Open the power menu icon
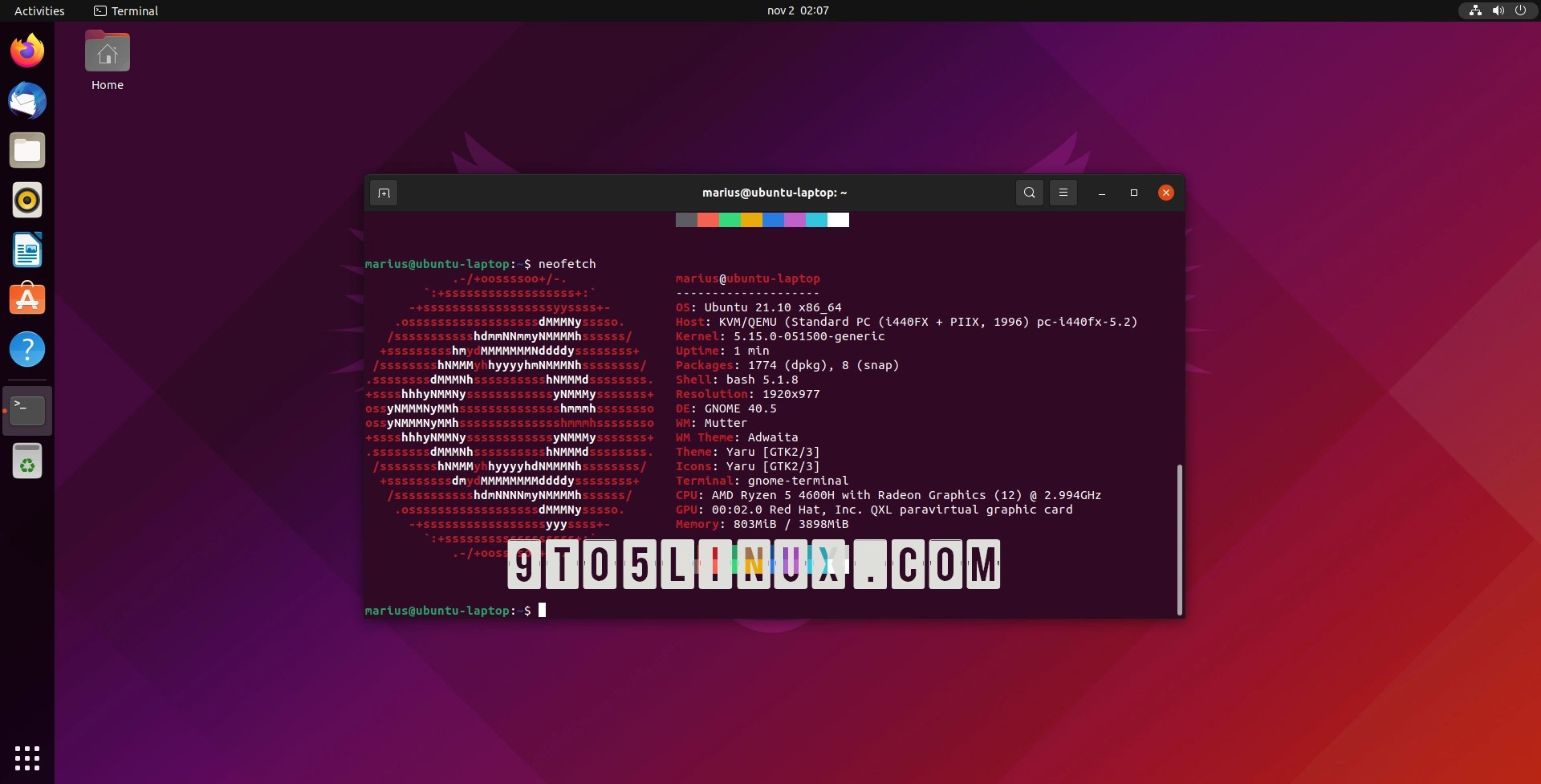Viewport: 1541px width, 784px height. click(x=1520, y=10)
